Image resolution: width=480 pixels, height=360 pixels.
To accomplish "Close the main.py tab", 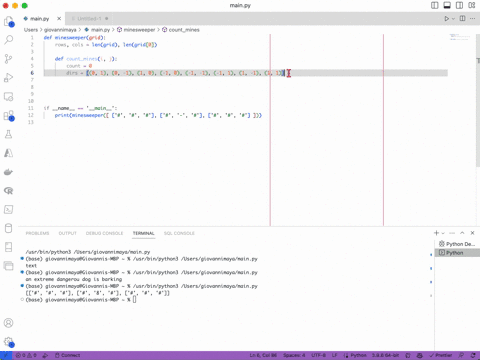I will 59,19.
